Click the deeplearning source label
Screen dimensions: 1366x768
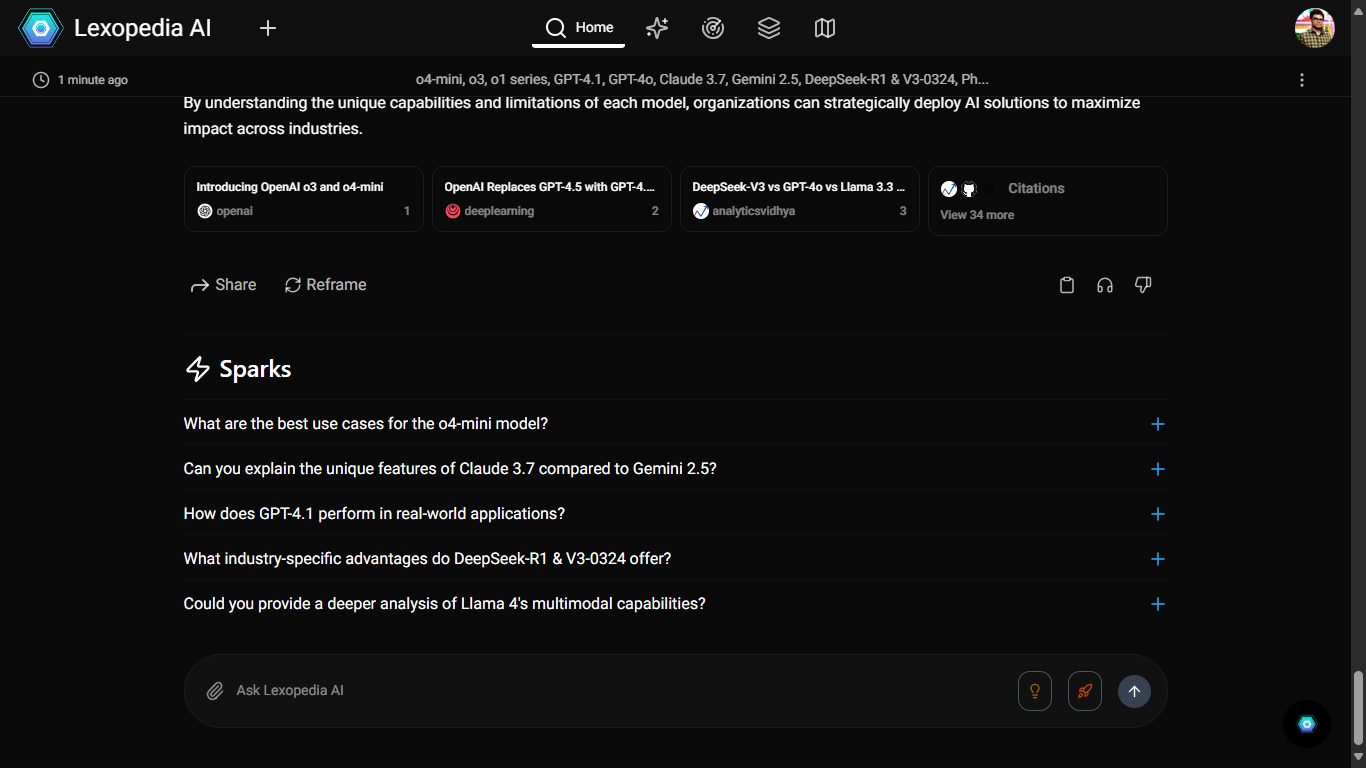tap(499, 211)
